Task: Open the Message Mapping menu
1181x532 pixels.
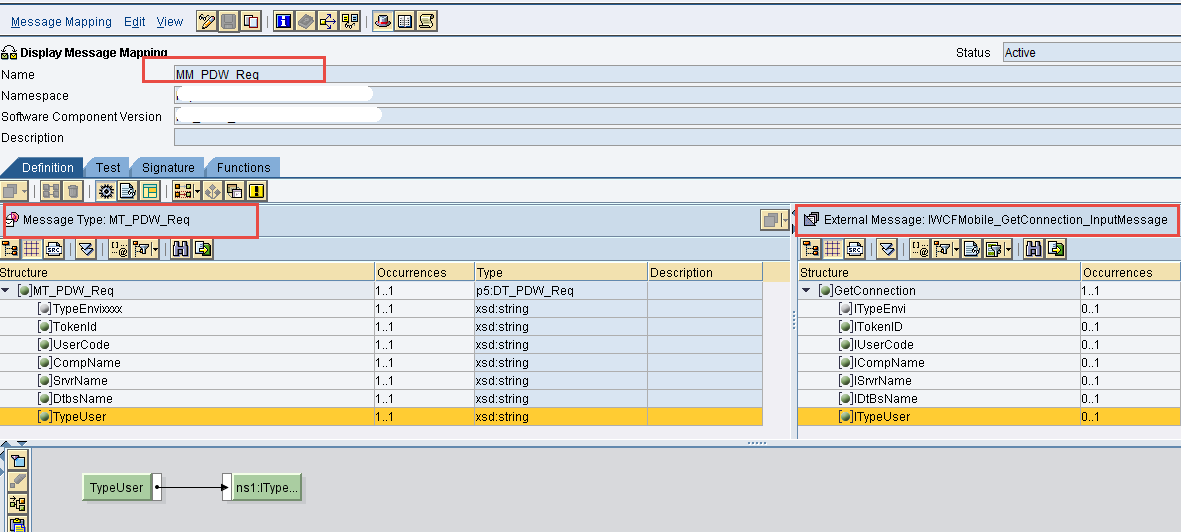Action: 61,22
